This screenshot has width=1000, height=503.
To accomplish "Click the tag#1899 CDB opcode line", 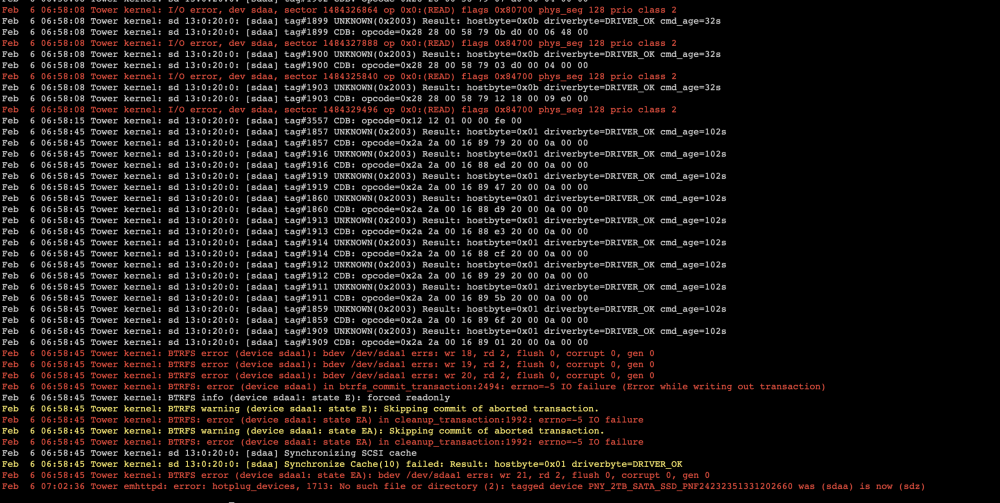I will (295, 32).
